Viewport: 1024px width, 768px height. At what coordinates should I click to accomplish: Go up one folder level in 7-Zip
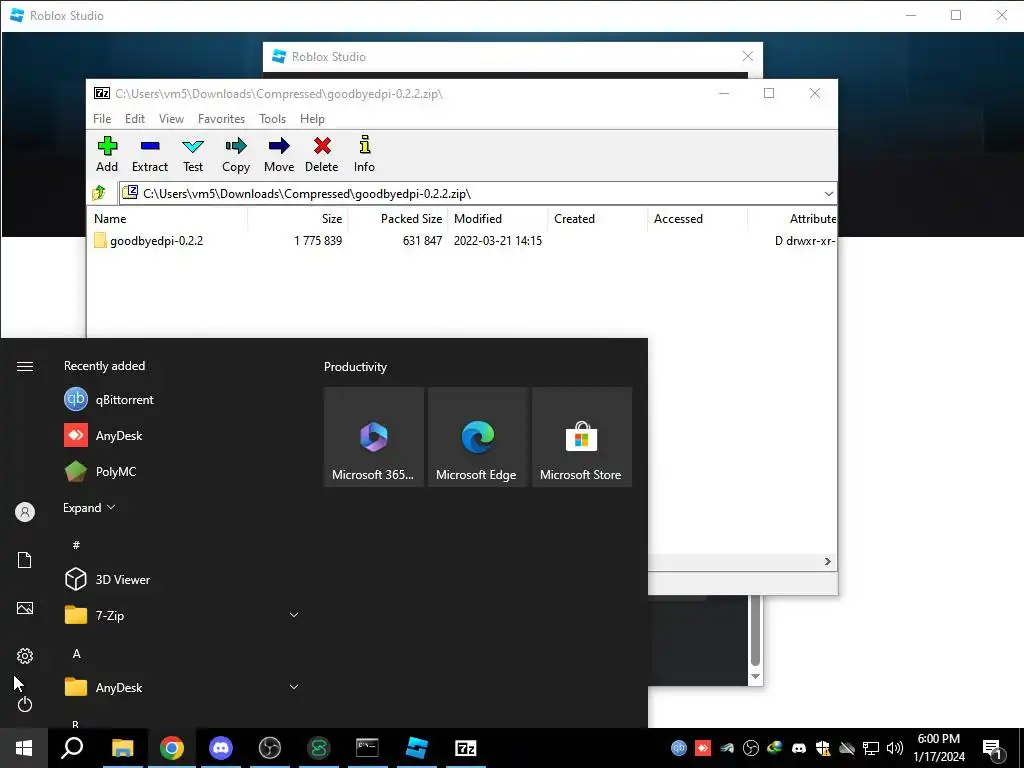[x=99, y=193]
